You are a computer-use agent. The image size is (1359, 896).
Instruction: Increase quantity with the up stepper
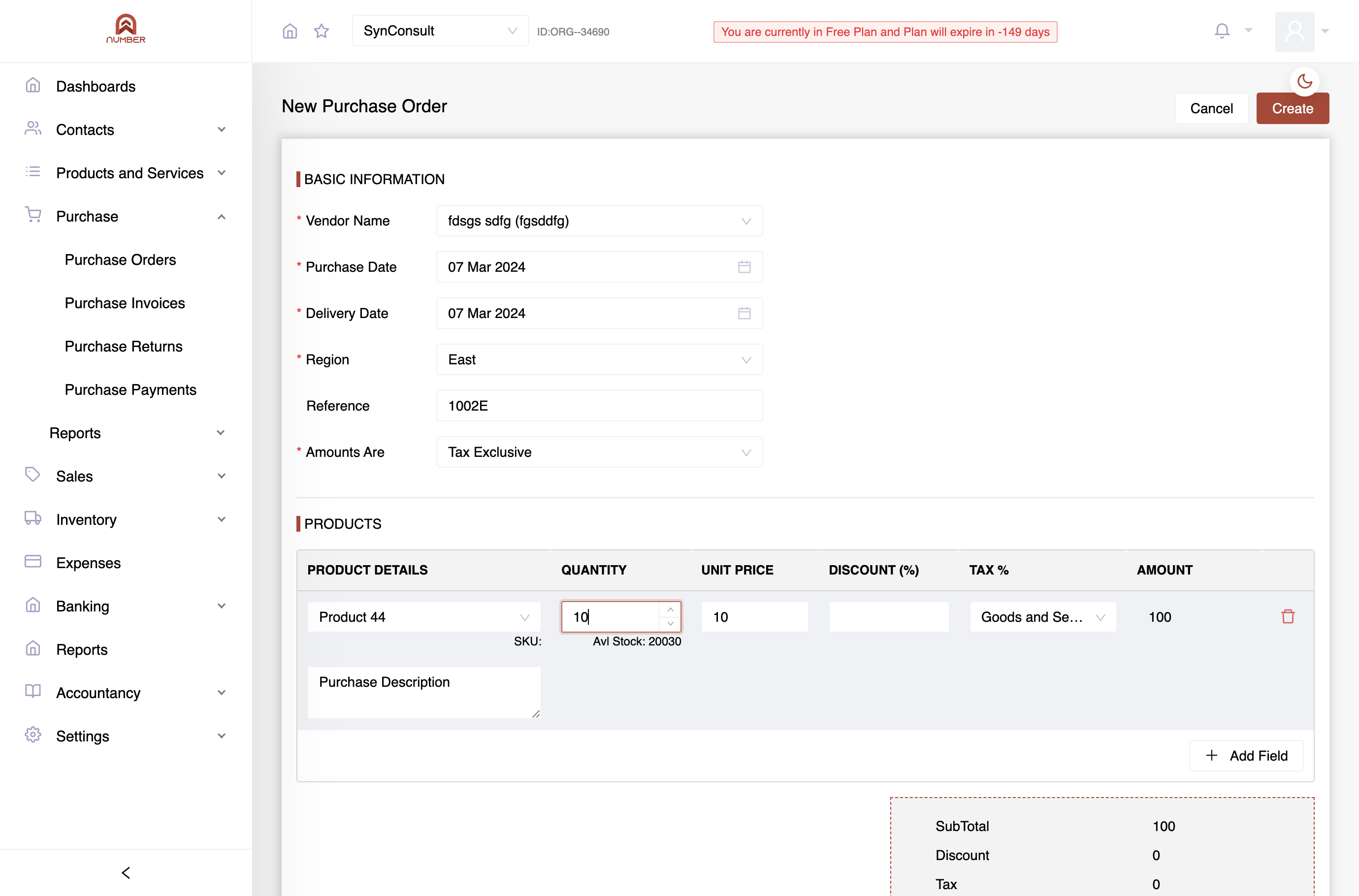670,609
